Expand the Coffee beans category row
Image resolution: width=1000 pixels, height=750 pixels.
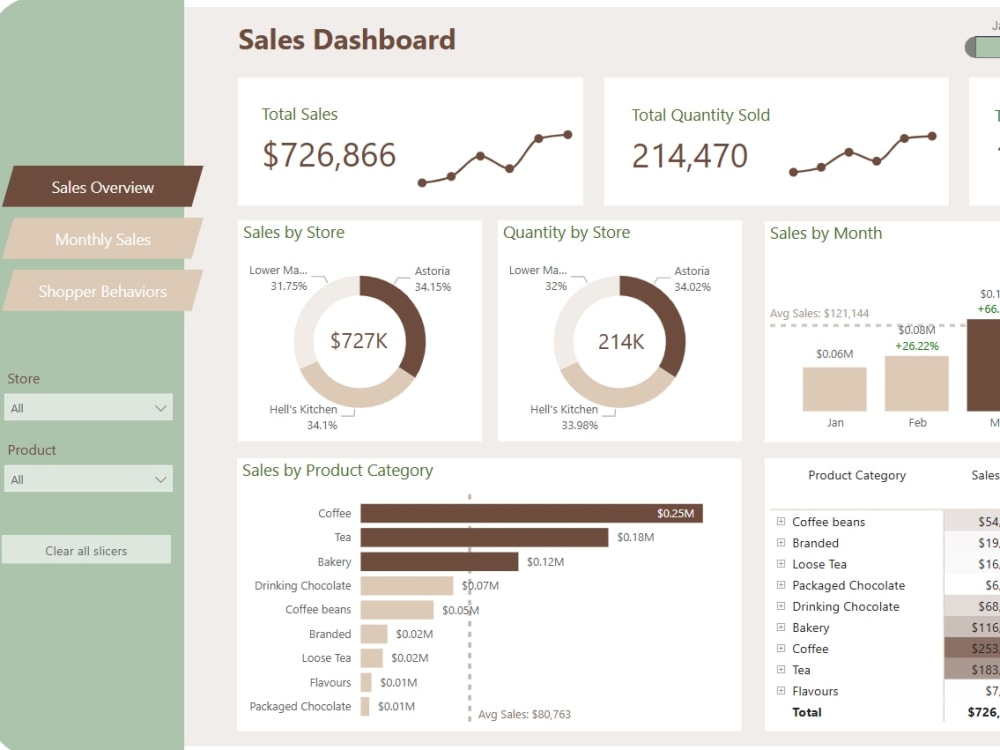(x=781, y=521)
